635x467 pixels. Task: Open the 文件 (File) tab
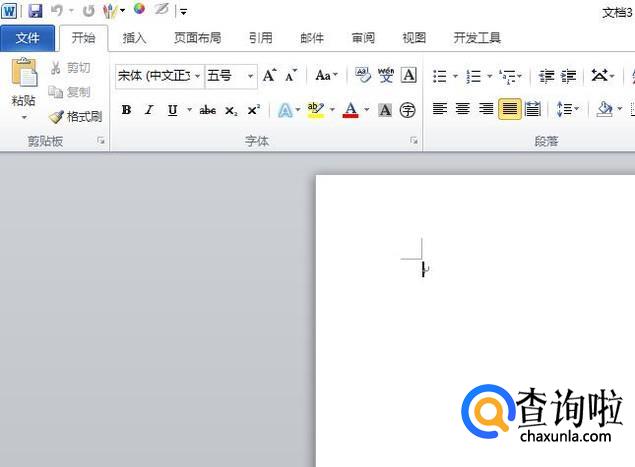pos(28,38)
